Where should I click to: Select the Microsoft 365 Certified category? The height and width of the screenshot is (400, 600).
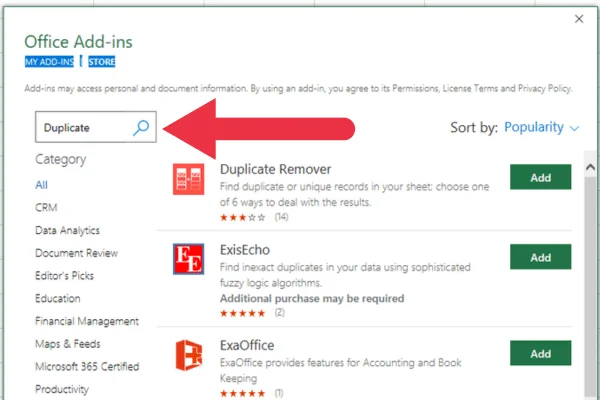click(x=87, y=367)
